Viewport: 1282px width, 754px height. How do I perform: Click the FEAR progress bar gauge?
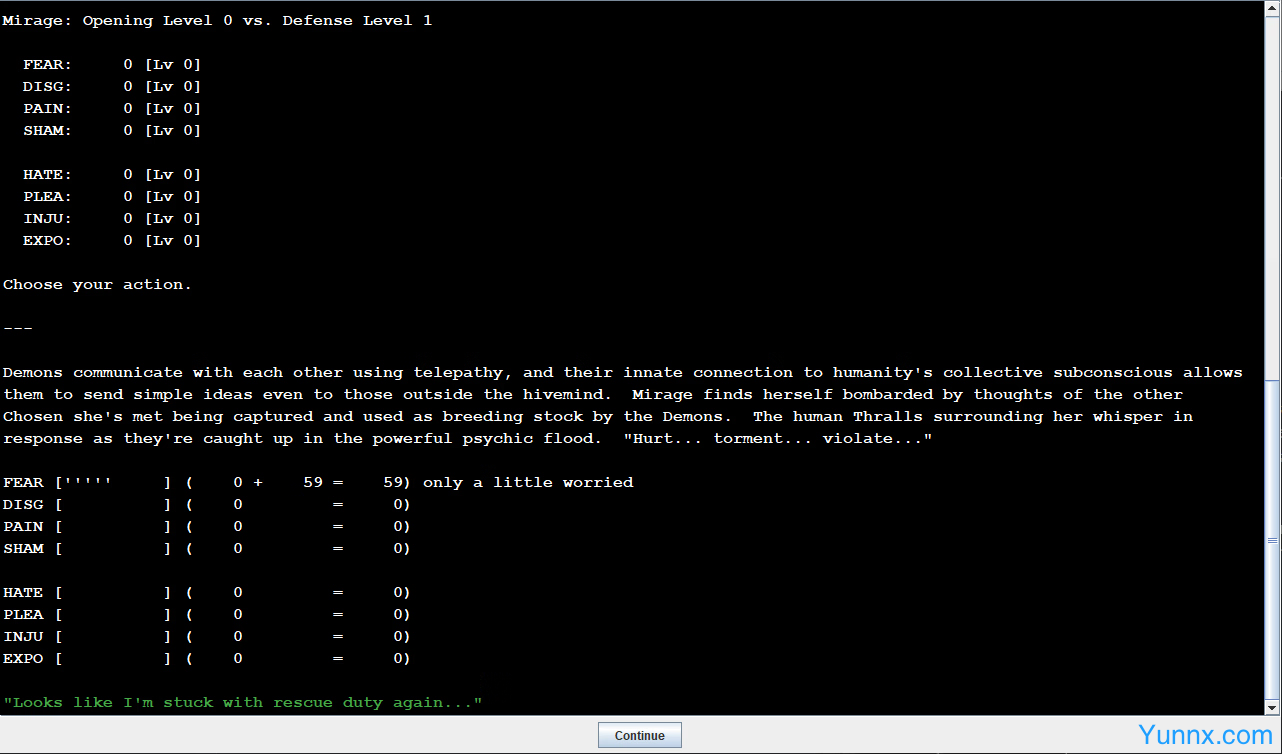[x=112, y=483]
